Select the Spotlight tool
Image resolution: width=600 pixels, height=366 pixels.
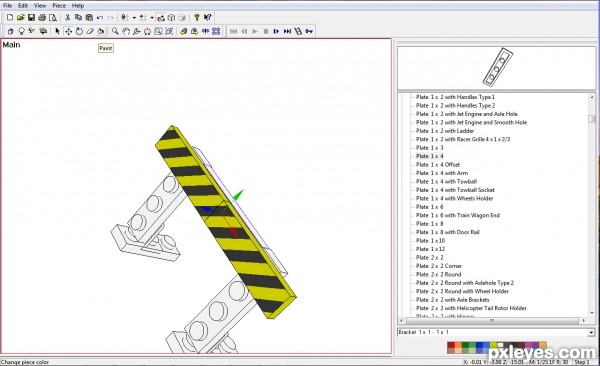click(x=32, y=31)
